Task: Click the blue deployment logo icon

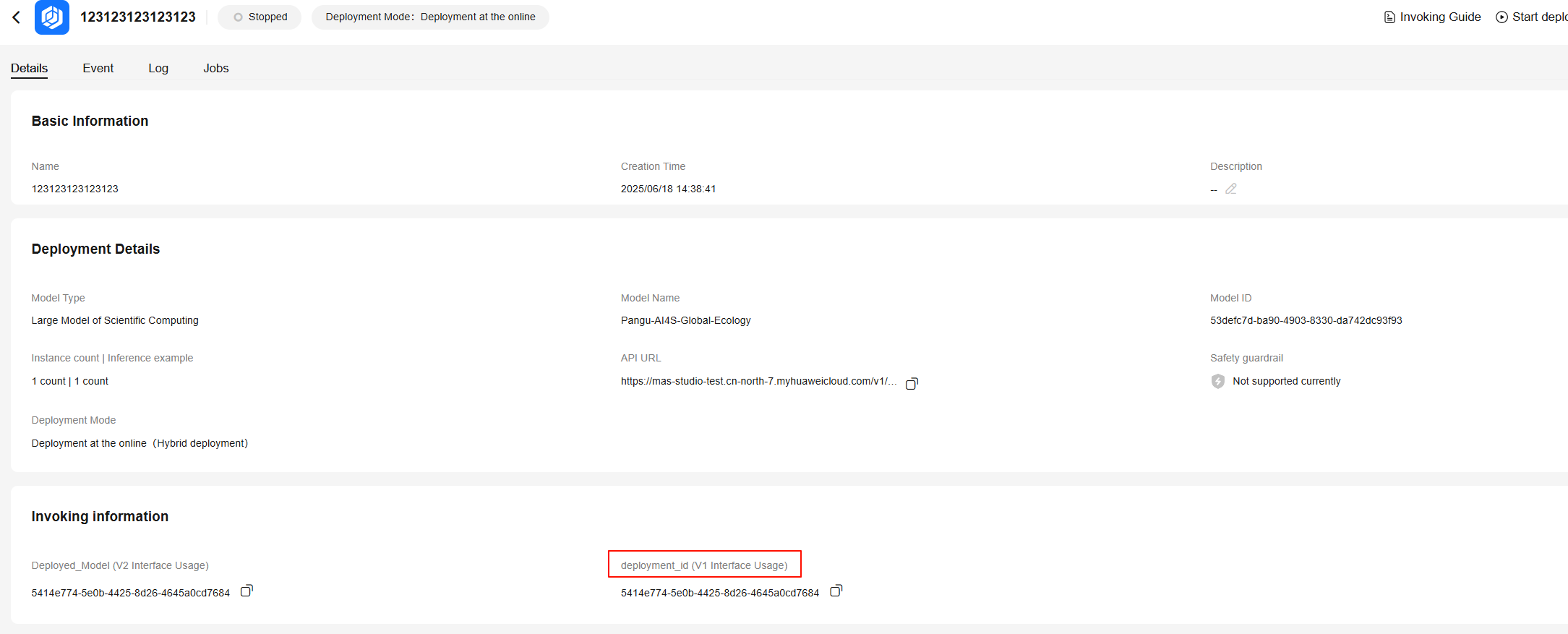Action: coord(52,17)
